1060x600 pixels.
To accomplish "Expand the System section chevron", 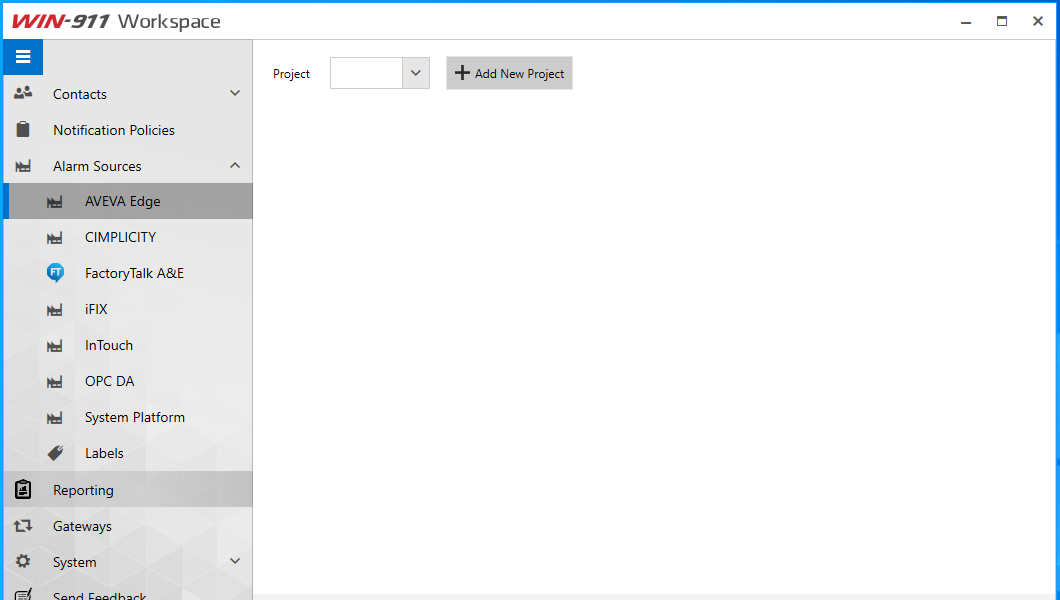I will pos(235,561).
